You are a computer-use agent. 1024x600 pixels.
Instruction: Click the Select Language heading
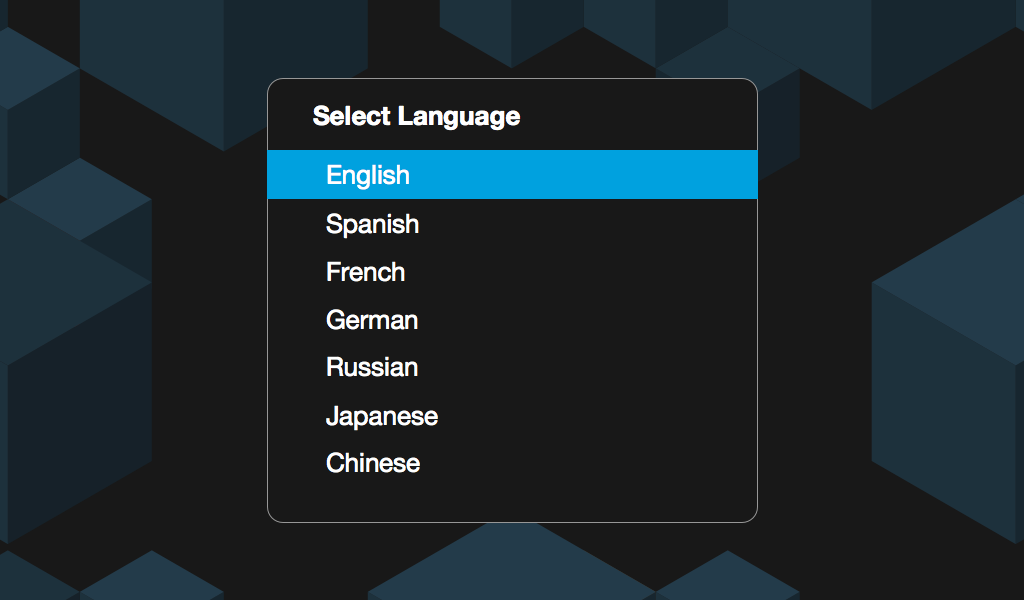point(416,116)
